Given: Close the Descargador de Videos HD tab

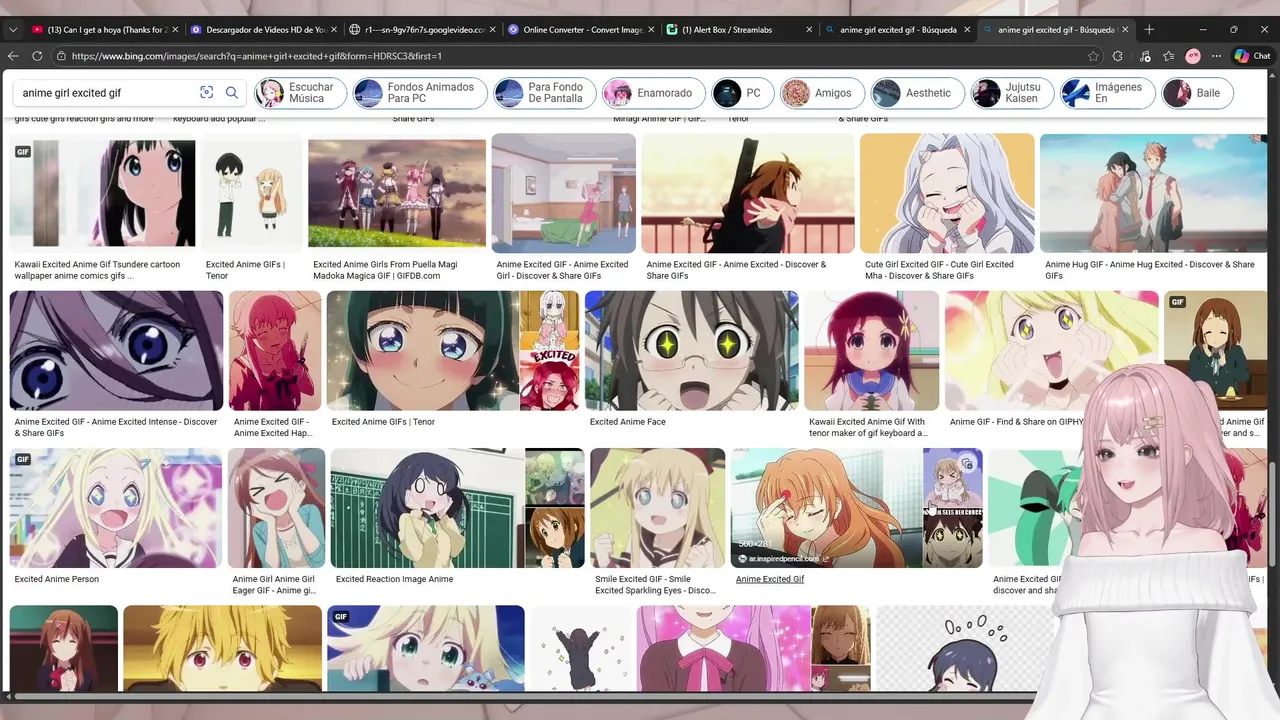Looking at the screenshot, I should click(x=333, y=30).
